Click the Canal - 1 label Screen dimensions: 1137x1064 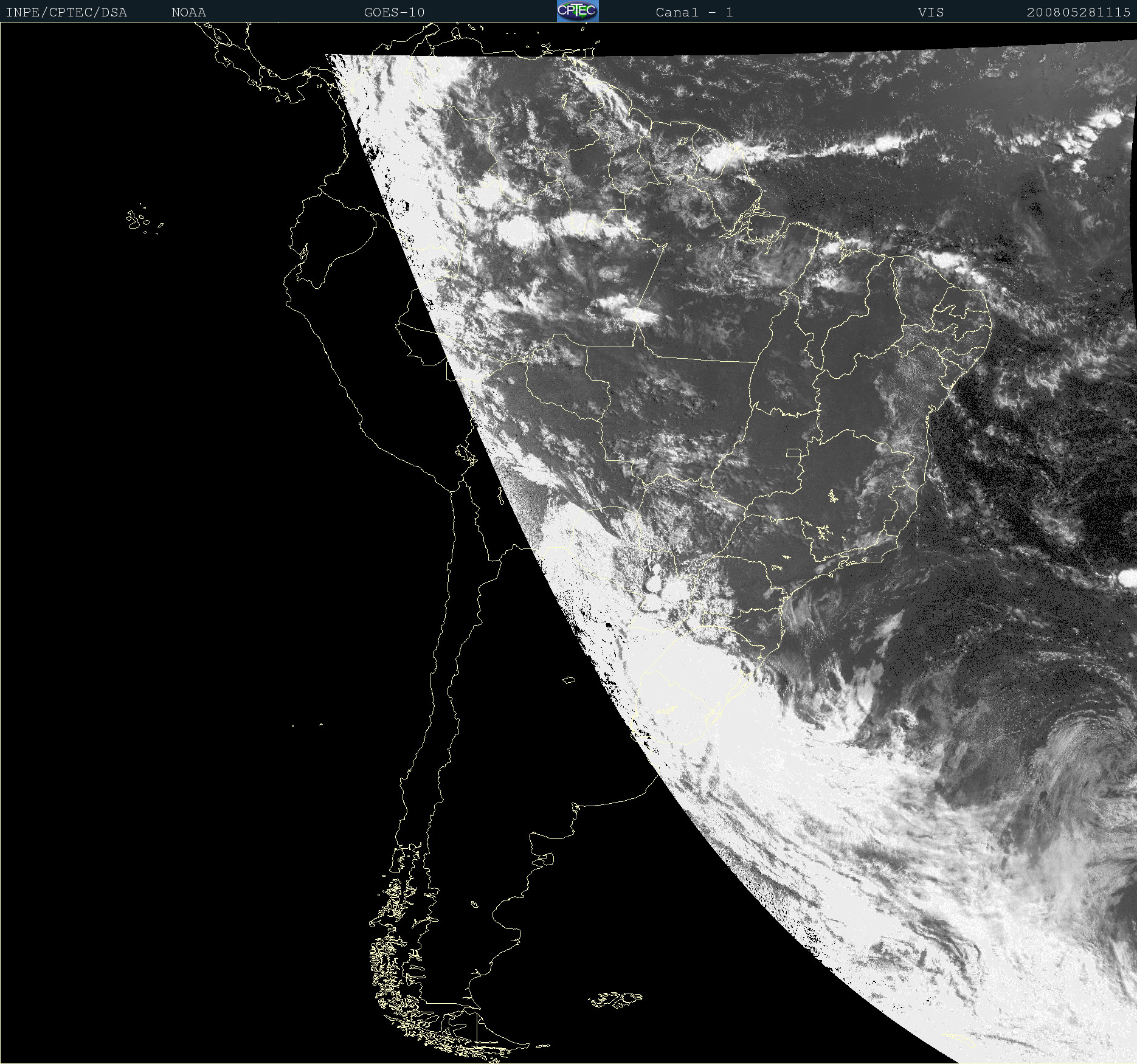[x=694, y=12]
